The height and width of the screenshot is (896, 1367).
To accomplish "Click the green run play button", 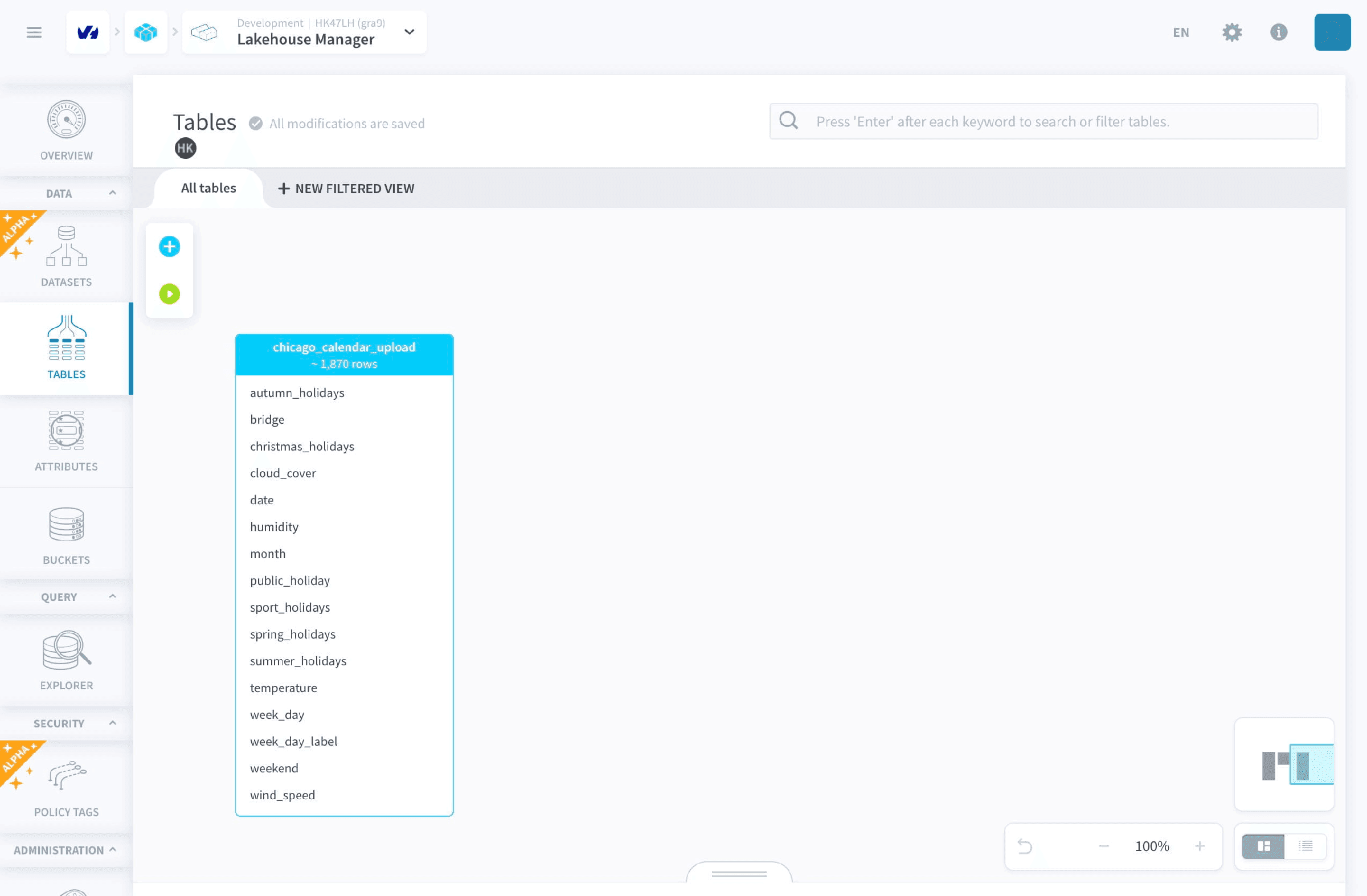I will click(x=169, y=294).
